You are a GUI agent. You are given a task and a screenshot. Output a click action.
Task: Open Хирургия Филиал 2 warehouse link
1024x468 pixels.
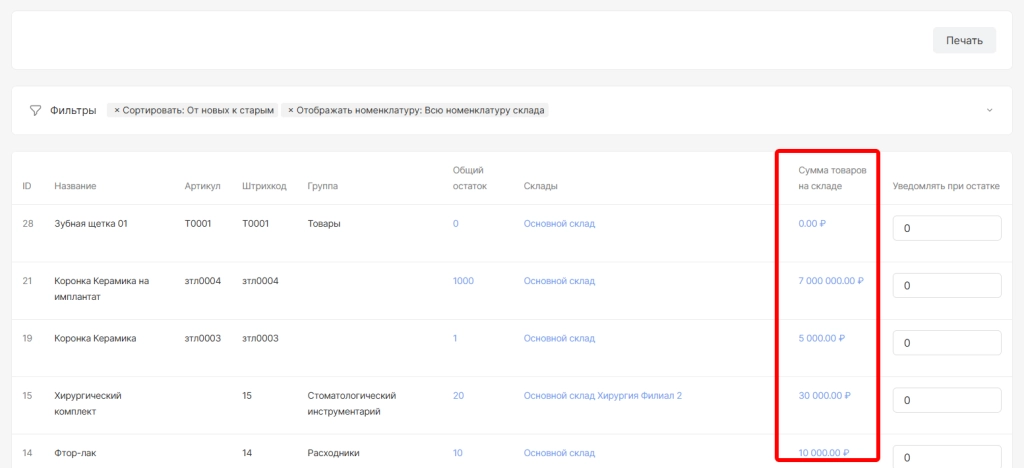(x=640, y=395)
